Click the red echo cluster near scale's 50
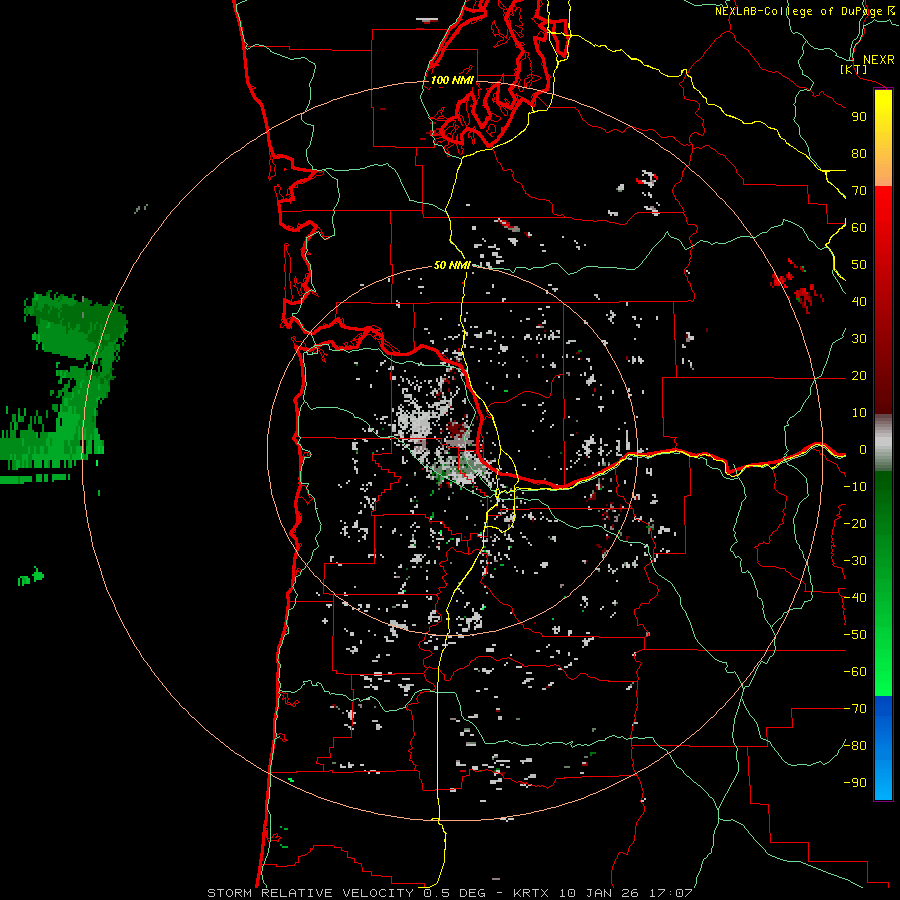 tap(798, 285)
